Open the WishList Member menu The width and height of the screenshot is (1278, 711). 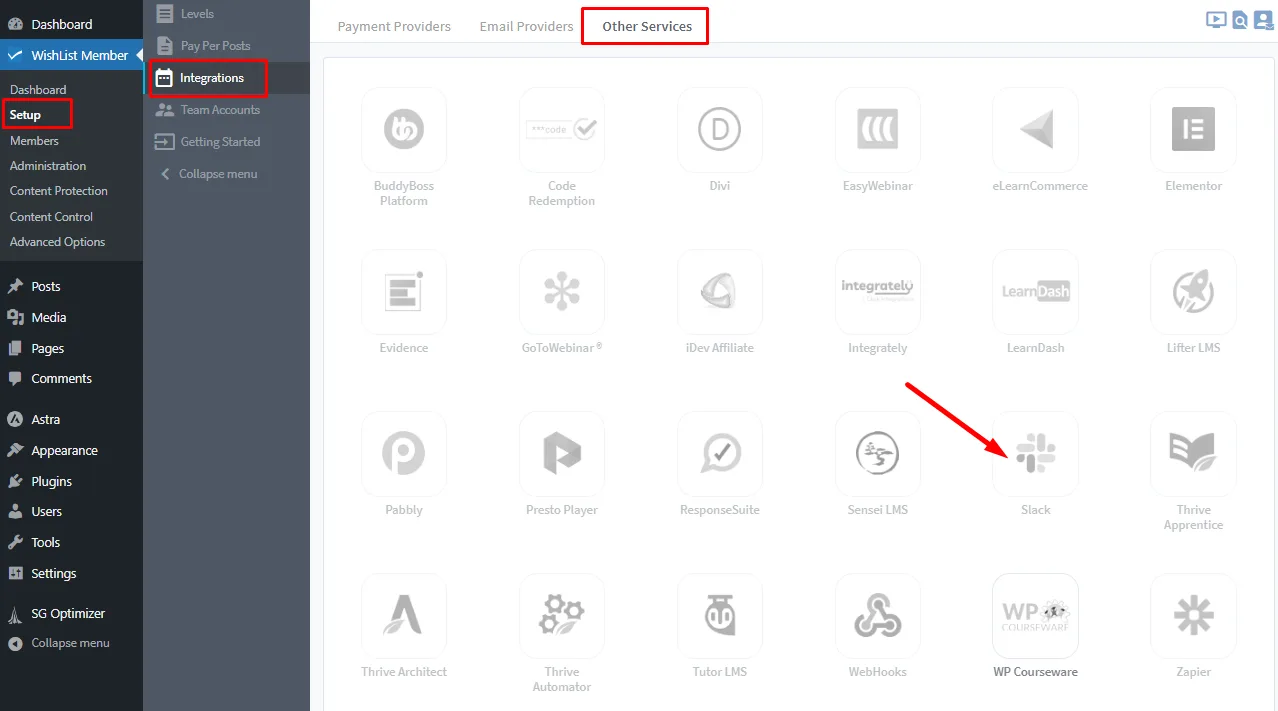coord(71,55)
